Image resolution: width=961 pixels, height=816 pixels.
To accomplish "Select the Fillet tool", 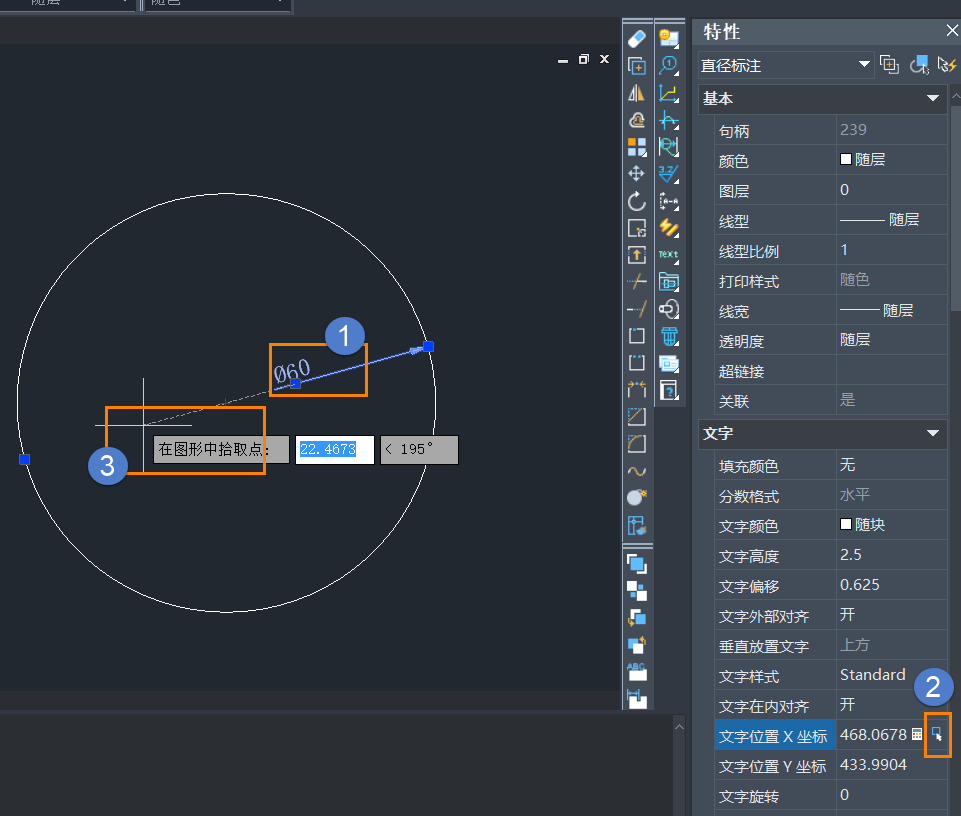I will [637, 444].
